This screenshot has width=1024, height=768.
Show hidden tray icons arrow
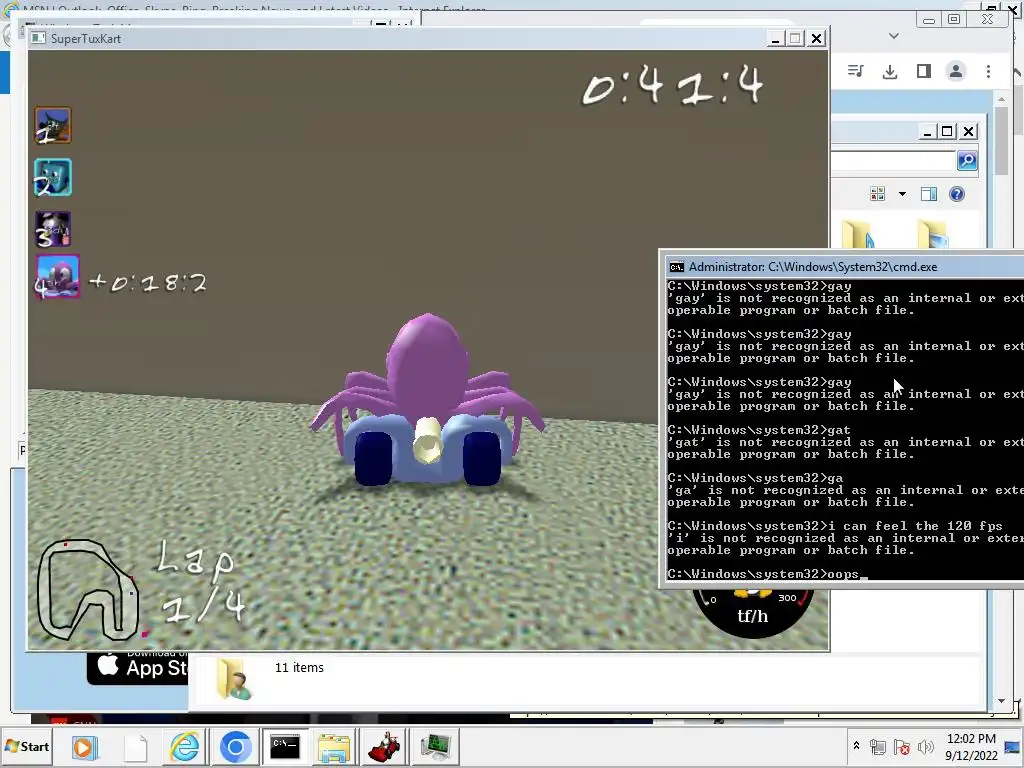[856, 745]
